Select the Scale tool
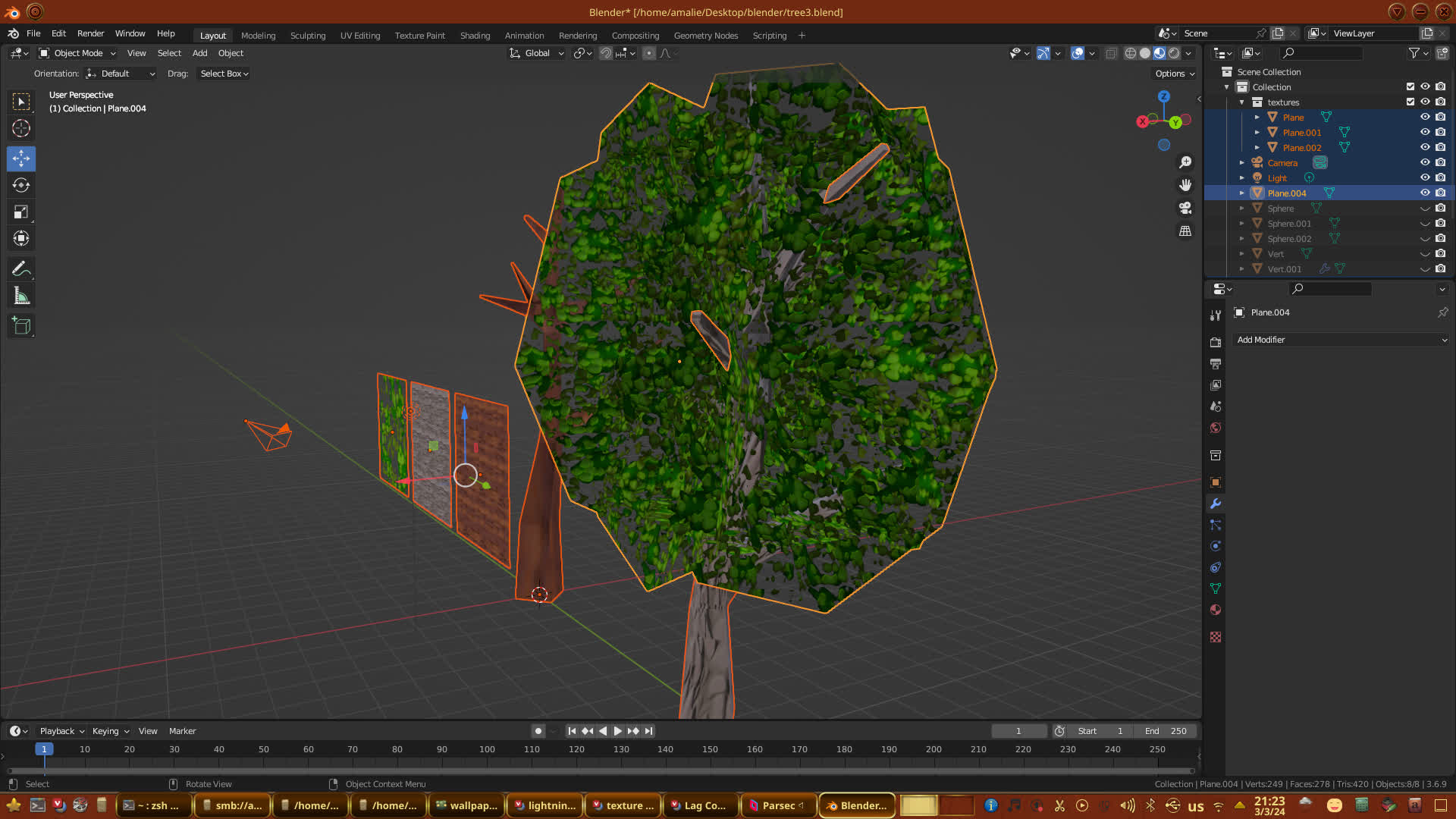The width and height of the screenshot is (1456, 819). (x=21, y=212)
